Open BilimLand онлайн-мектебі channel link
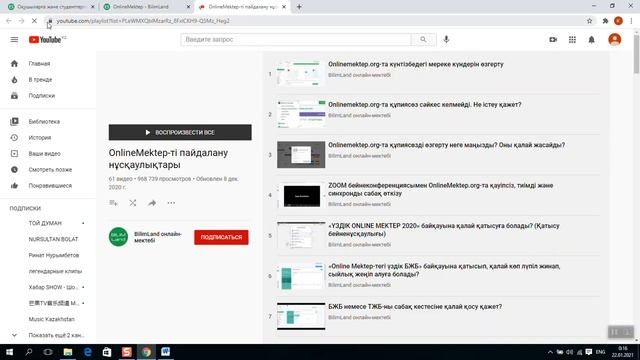The width and height of the screenshot is (640, 360). click(158, 237)
